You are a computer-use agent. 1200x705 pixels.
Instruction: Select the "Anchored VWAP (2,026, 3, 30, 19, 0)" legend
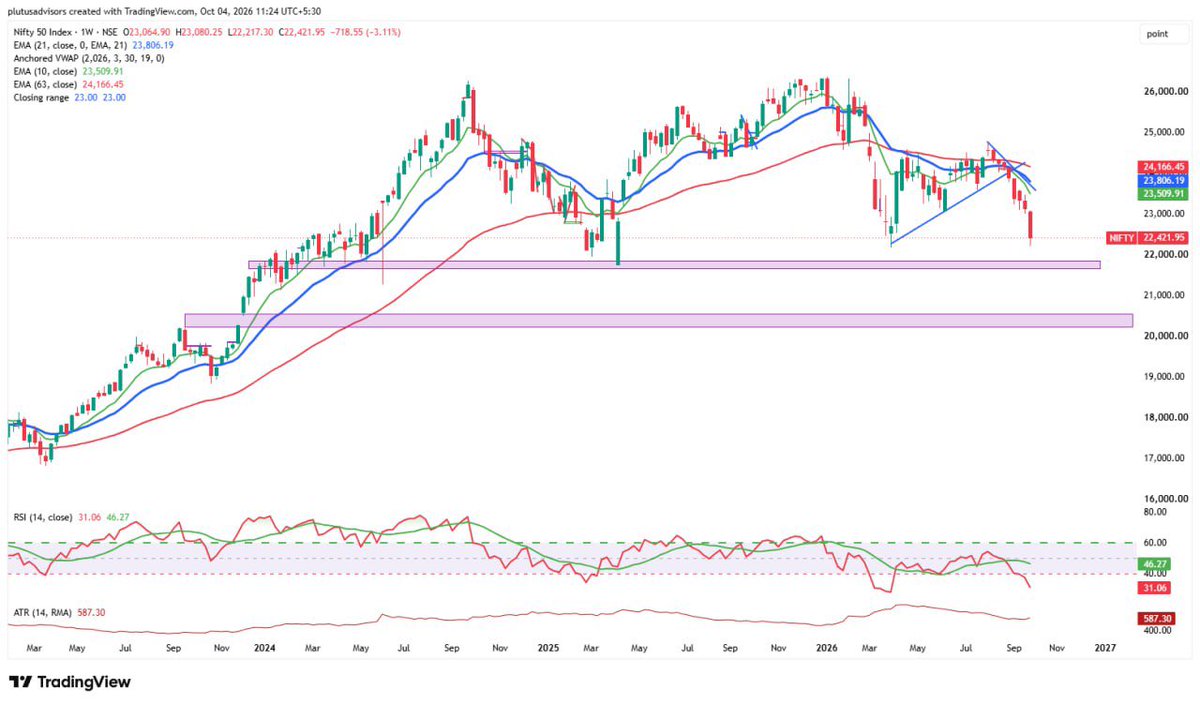tap(87, 58)
